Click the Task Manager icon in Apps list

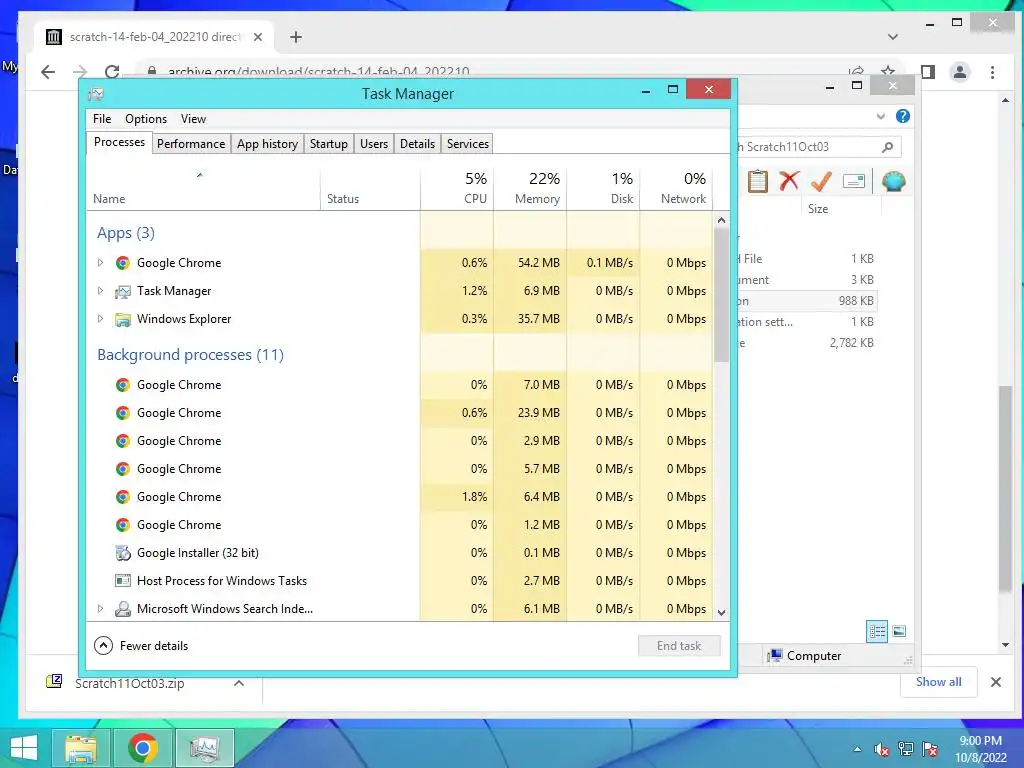(x=123, y=291)
